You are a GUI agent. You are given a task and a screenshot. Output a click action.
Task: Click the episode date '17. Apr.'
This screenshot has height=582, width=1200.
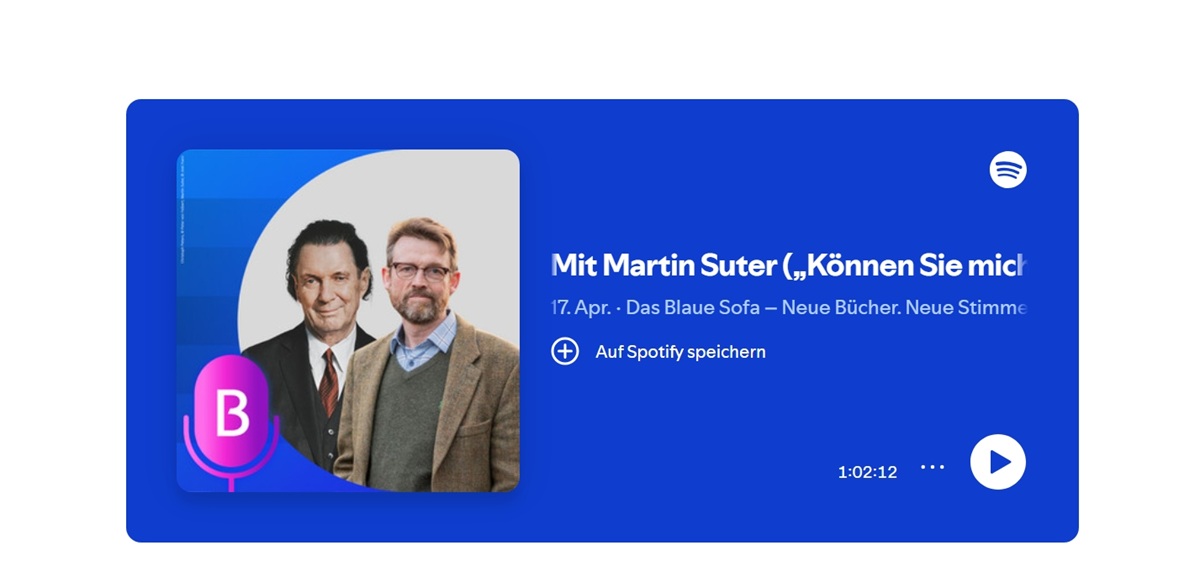(580, 307)
